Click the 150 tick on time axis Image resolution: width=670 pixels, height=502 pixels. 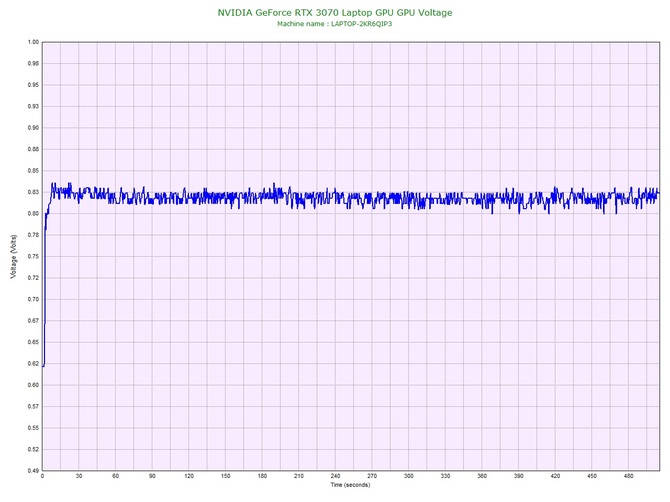click(226, 476)
